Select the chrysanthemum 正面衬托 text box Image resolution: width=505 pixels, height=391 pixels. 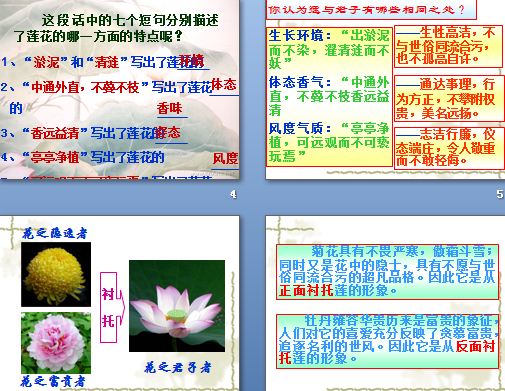(387, 272)
